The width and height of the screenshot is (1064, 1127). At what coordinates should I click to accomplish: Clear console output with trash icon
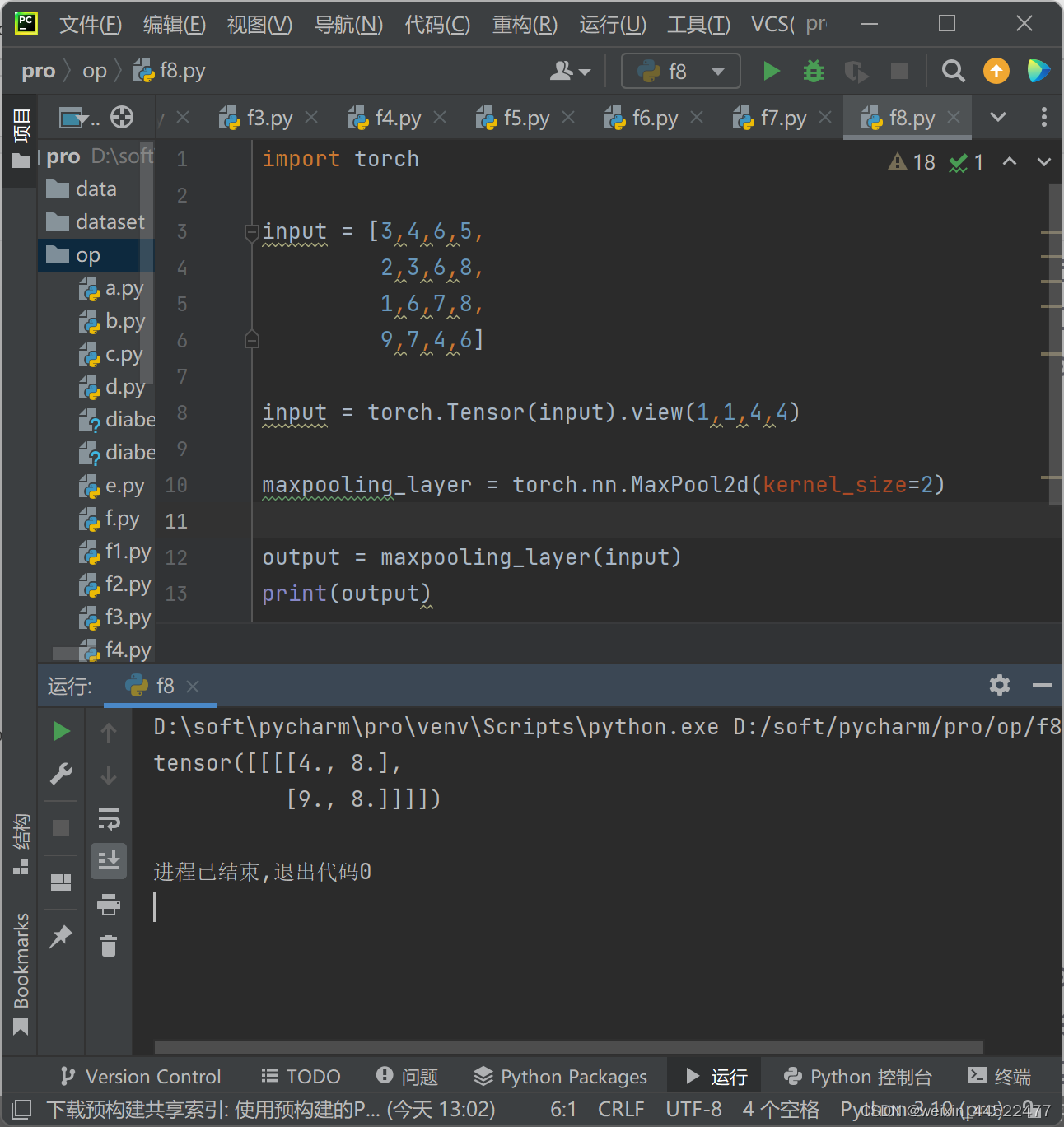(109, 946)
